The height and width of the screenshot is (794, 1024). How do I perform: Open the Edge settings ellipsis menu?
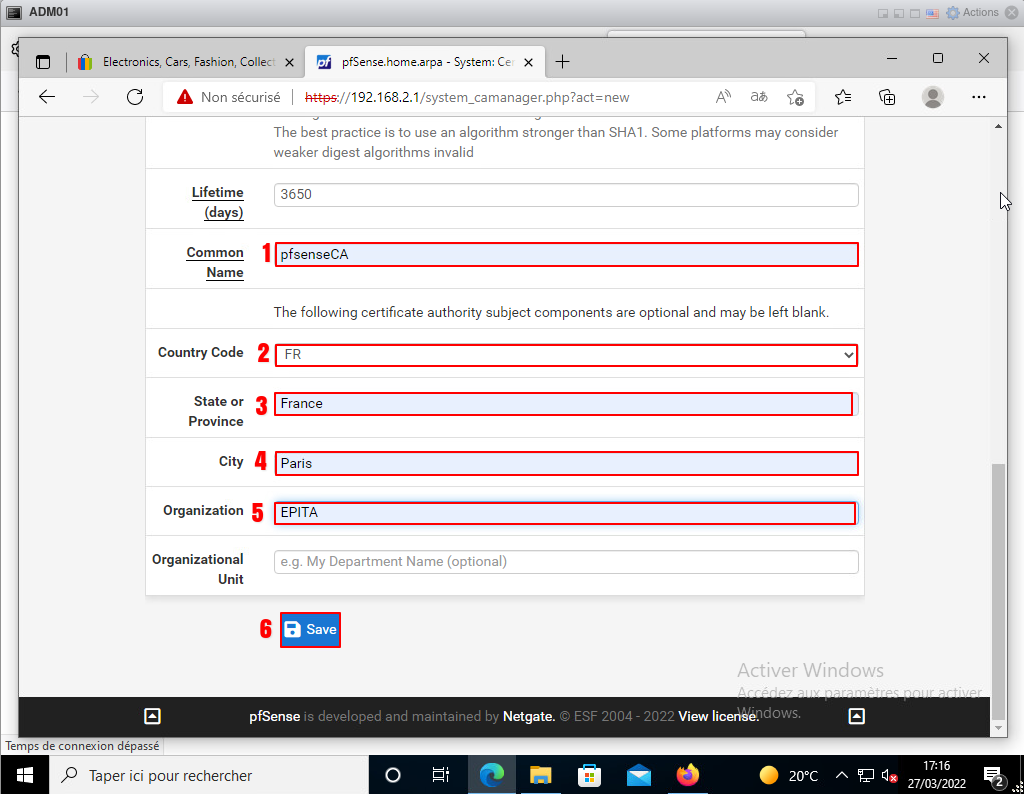click(x=979, y=97)
